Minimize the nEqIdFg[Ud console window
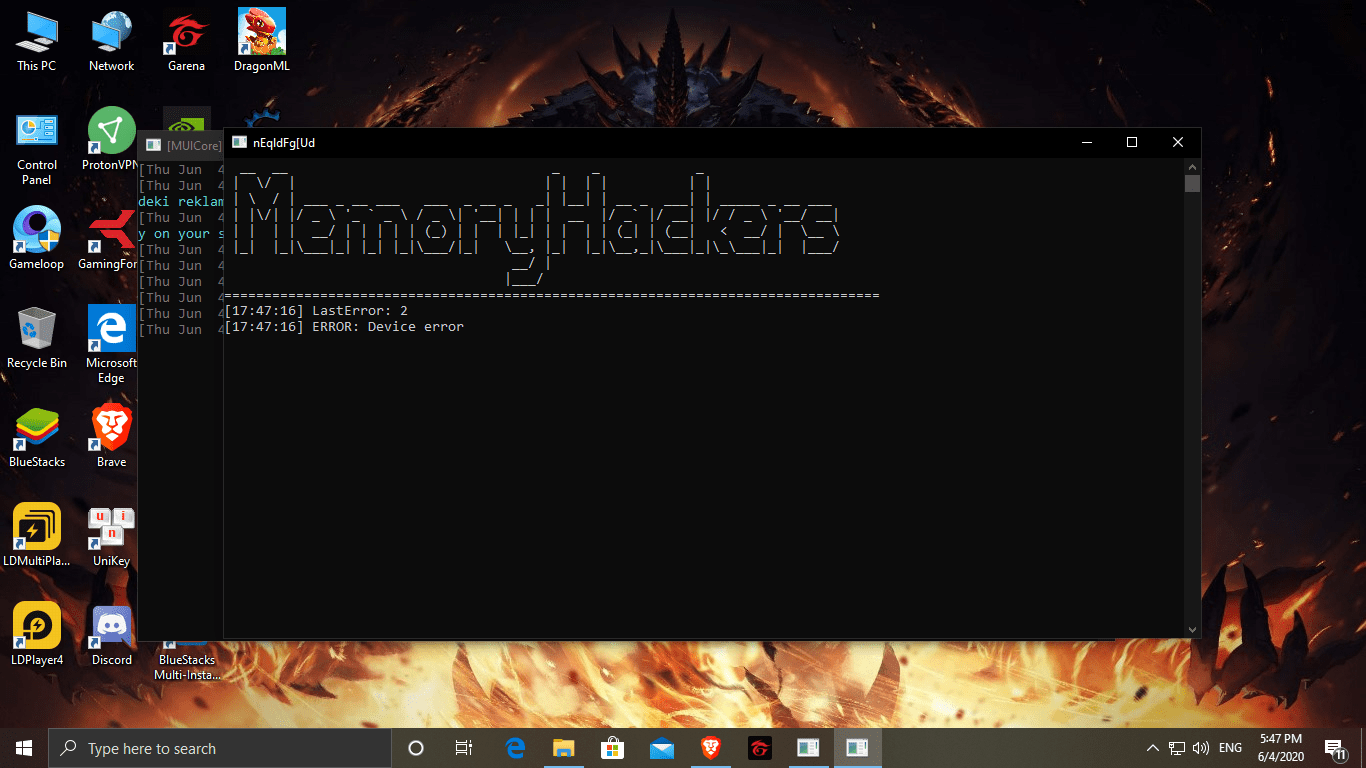The image size is (1366, 768). point(1086,142)
